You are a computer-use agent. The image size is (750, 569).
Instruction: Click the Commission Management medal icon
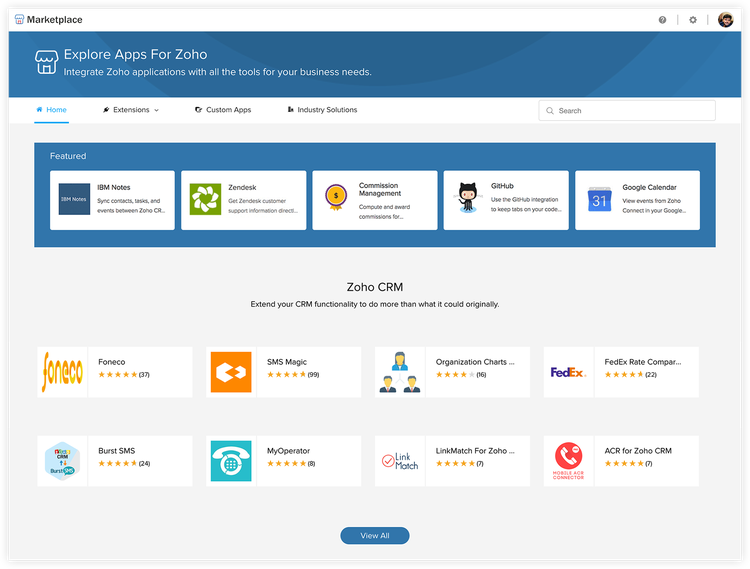click(x=336, y=197)
